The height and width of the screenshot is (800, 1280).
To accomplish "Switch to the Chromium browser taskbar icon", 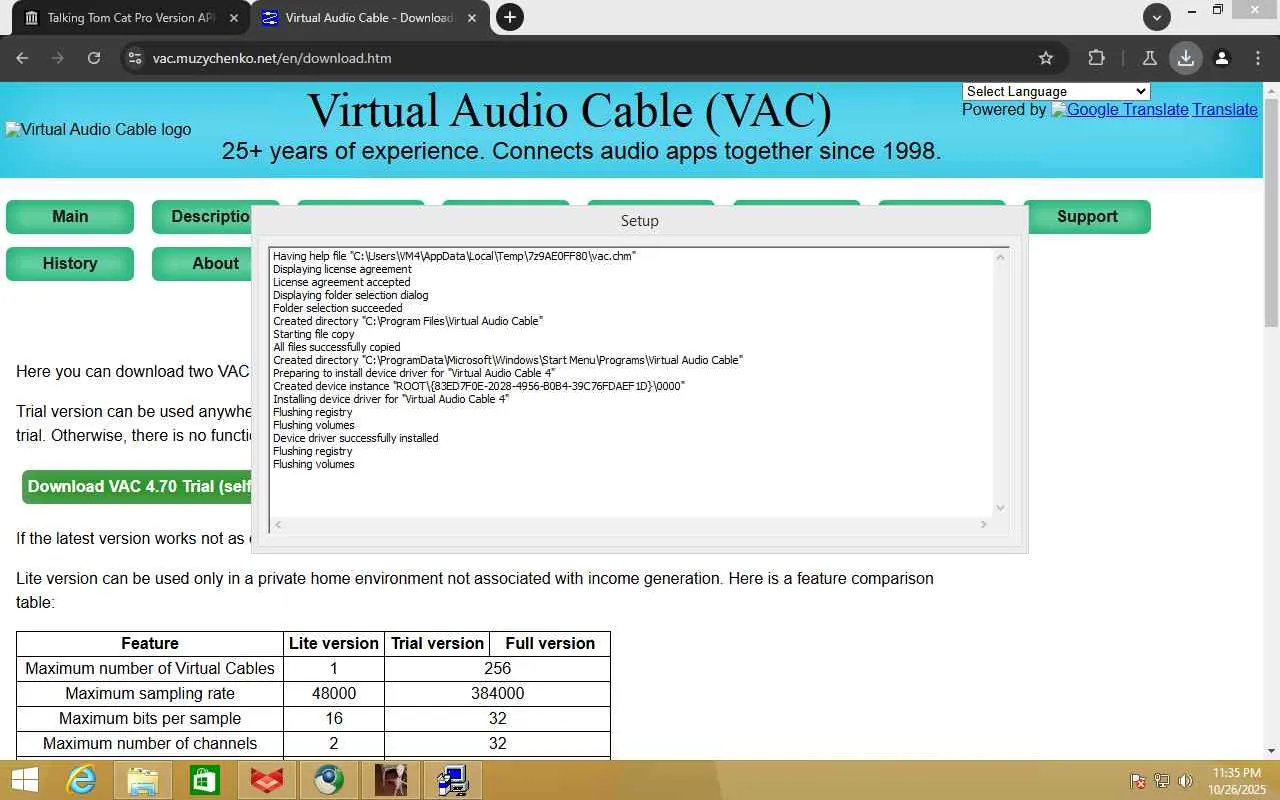I will (x=329, y=780).
